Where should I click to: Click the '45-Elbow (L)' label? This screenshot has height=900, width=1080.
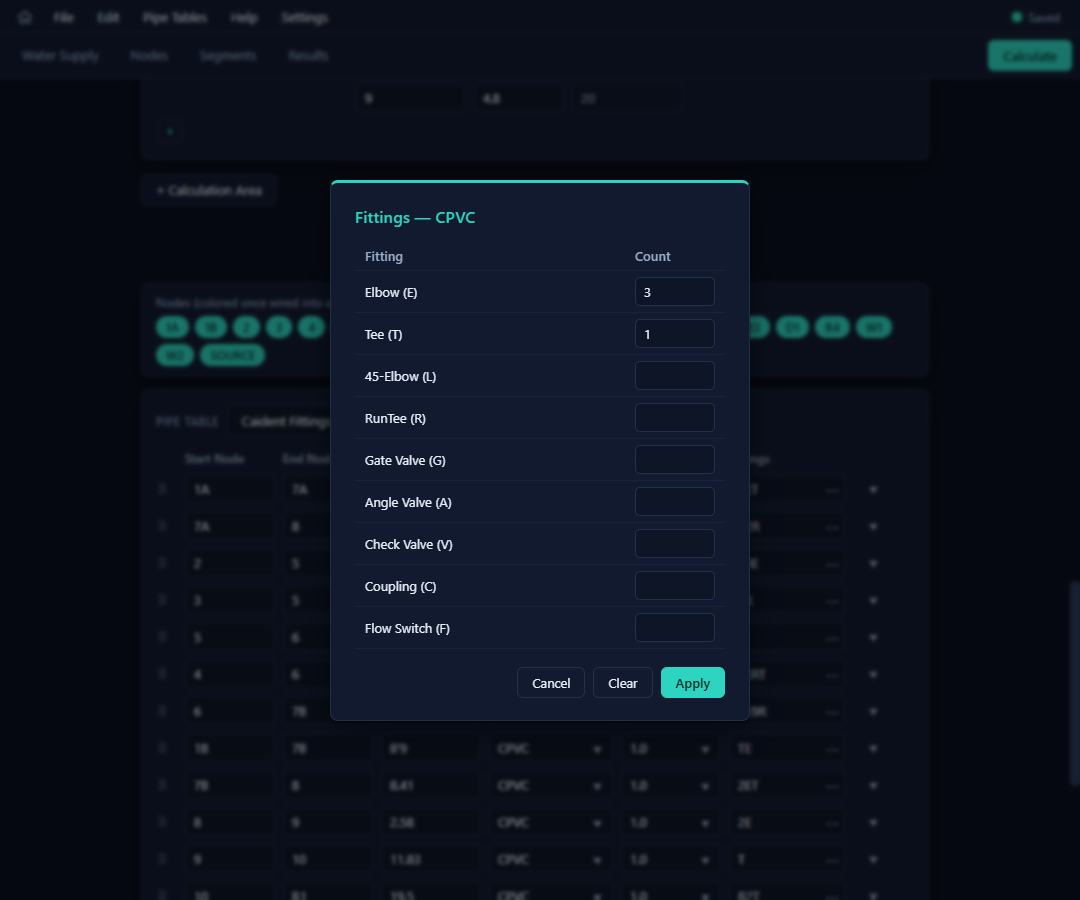(400, 376)
